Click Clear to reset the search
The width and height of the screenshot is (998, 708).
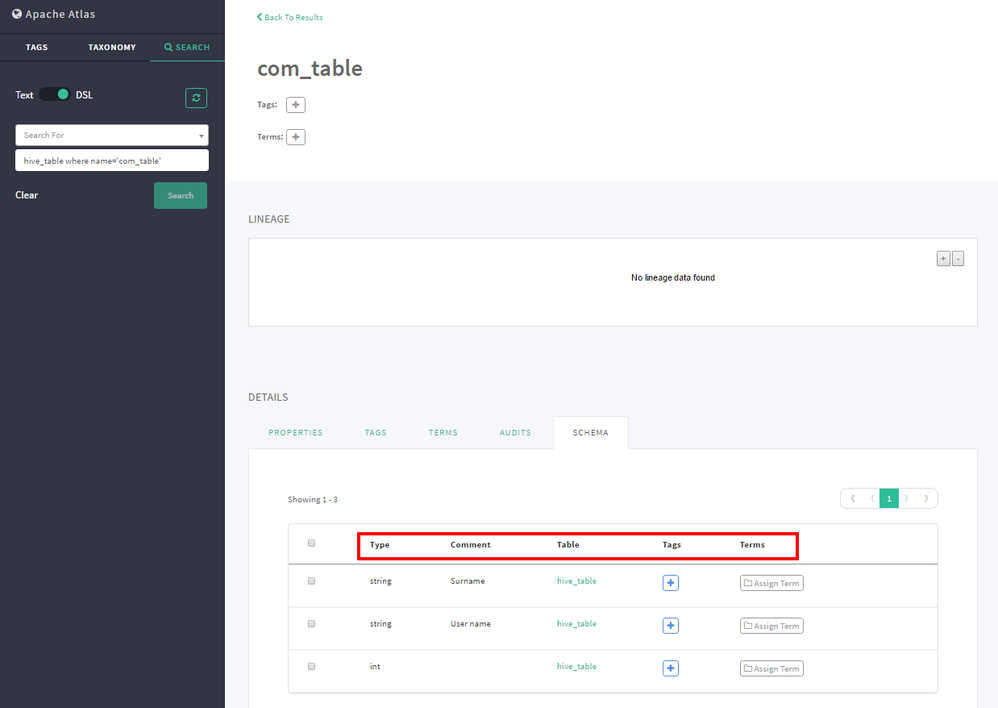pos(27,195)
